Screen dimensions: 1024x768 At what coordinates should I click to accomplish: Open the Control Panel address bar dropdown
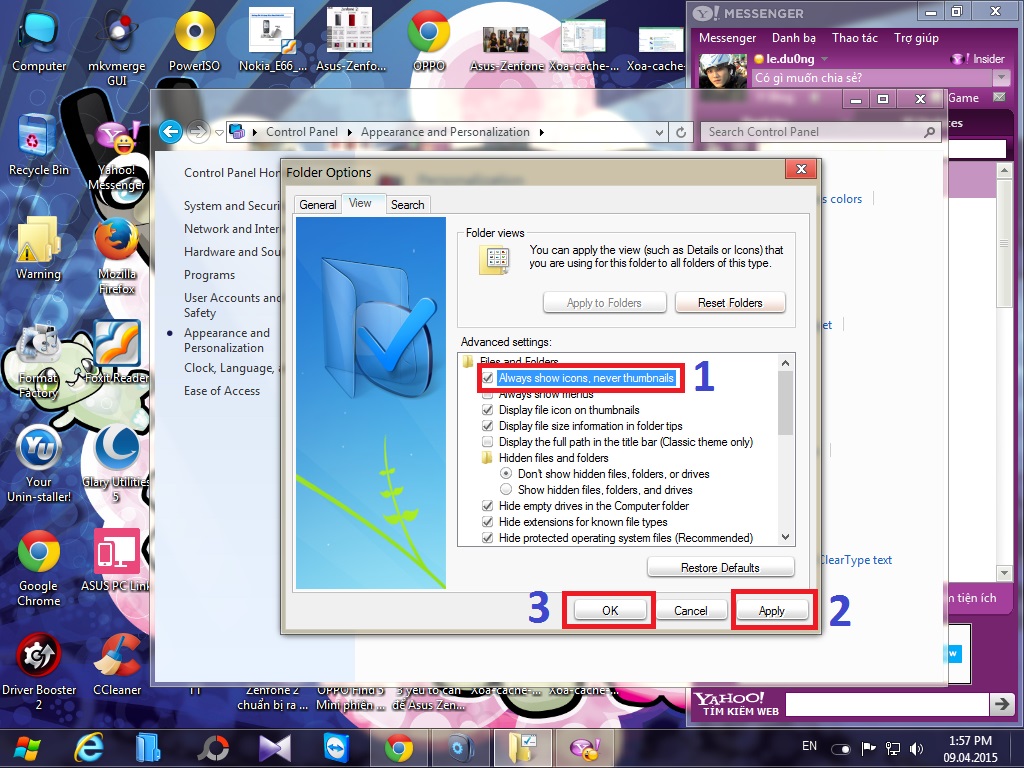pyautogui.click(x=657, y=131)
